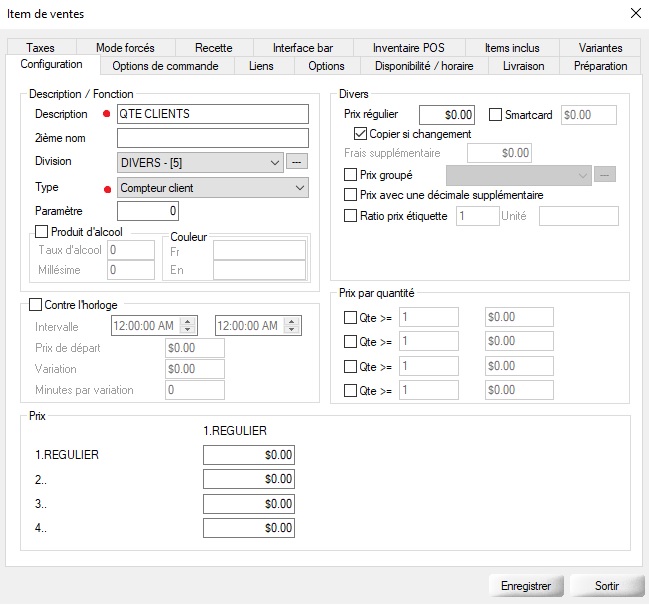Screen dimensions: 649x605
Task: Click the 1.REGULIER price field
Action: 249,455
